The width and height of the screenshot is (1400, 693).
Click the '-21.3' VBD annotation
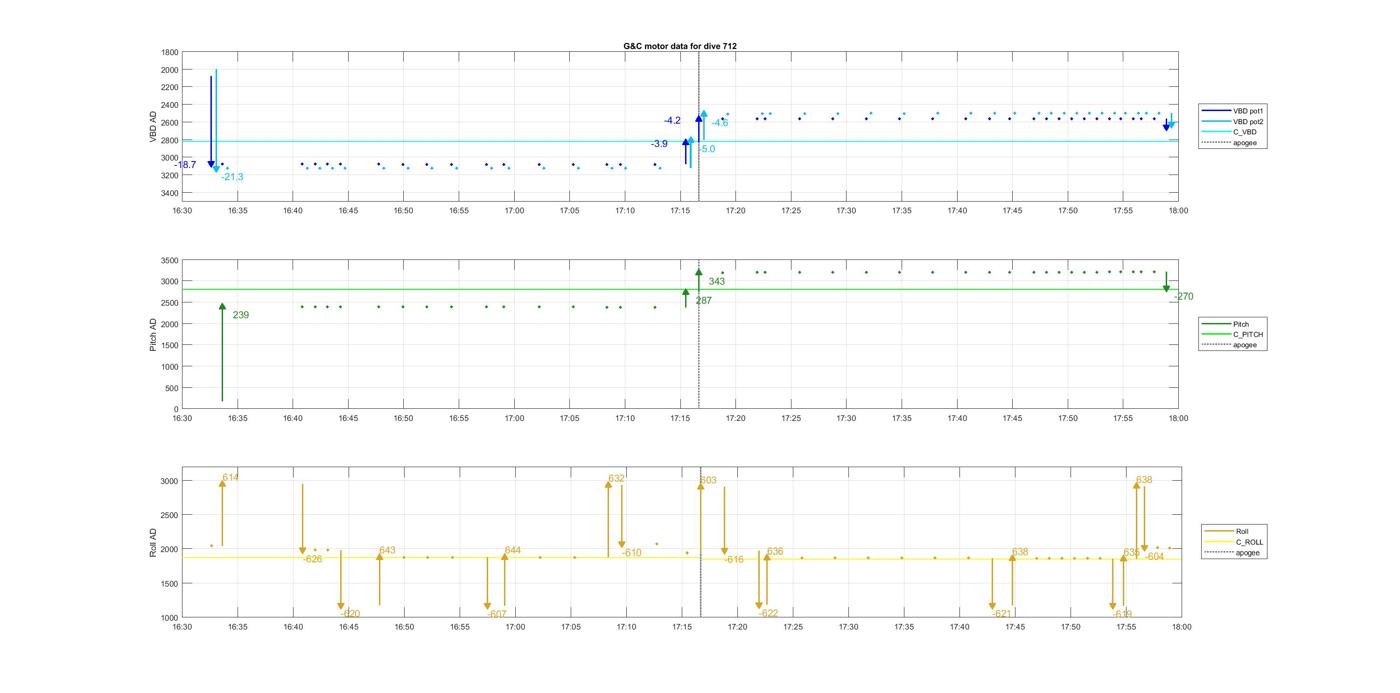[x=232, y=177]
